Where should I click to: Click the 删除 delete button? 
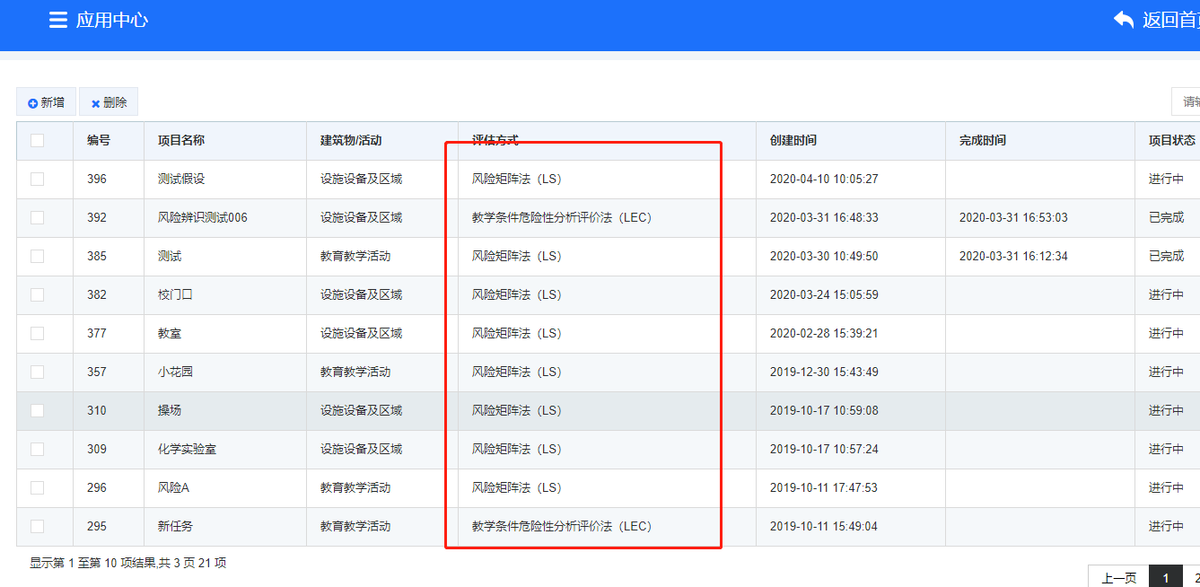109,102
